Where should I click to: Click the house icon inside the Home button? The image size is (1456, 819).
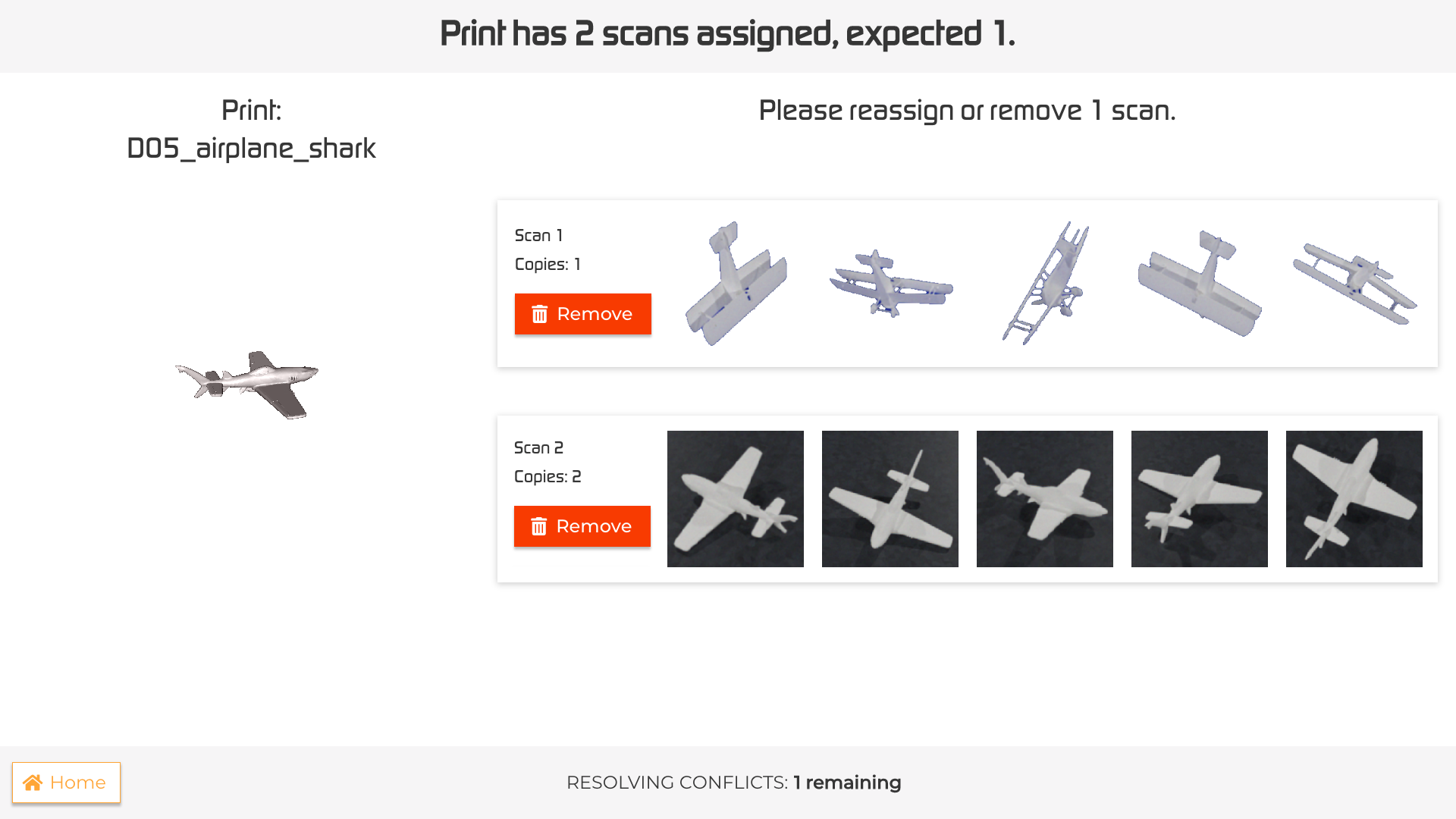[x=33, y=782]
